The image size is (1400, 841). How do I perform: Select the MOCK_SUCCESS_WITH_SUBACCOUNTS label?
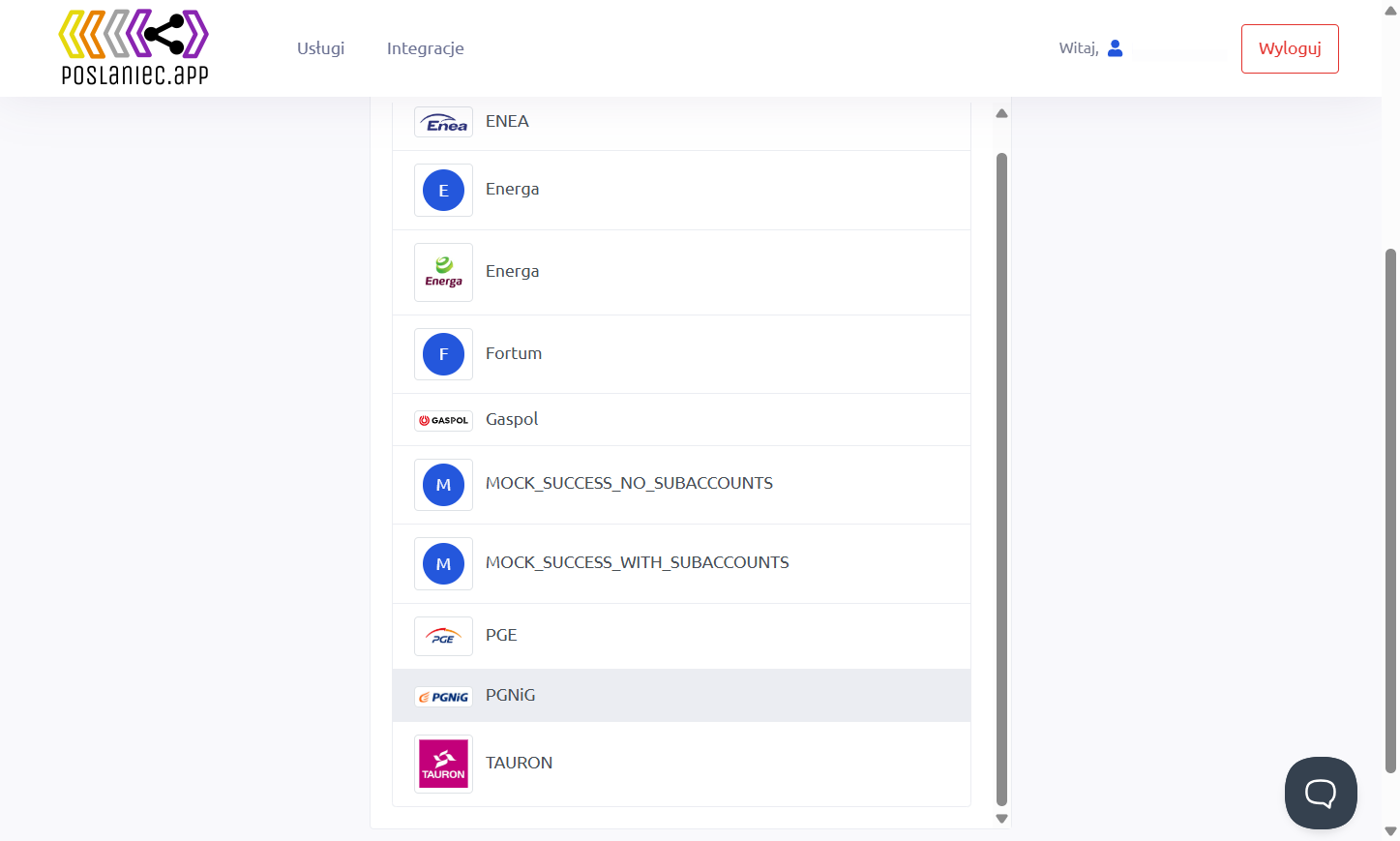[x=638, y=562]
